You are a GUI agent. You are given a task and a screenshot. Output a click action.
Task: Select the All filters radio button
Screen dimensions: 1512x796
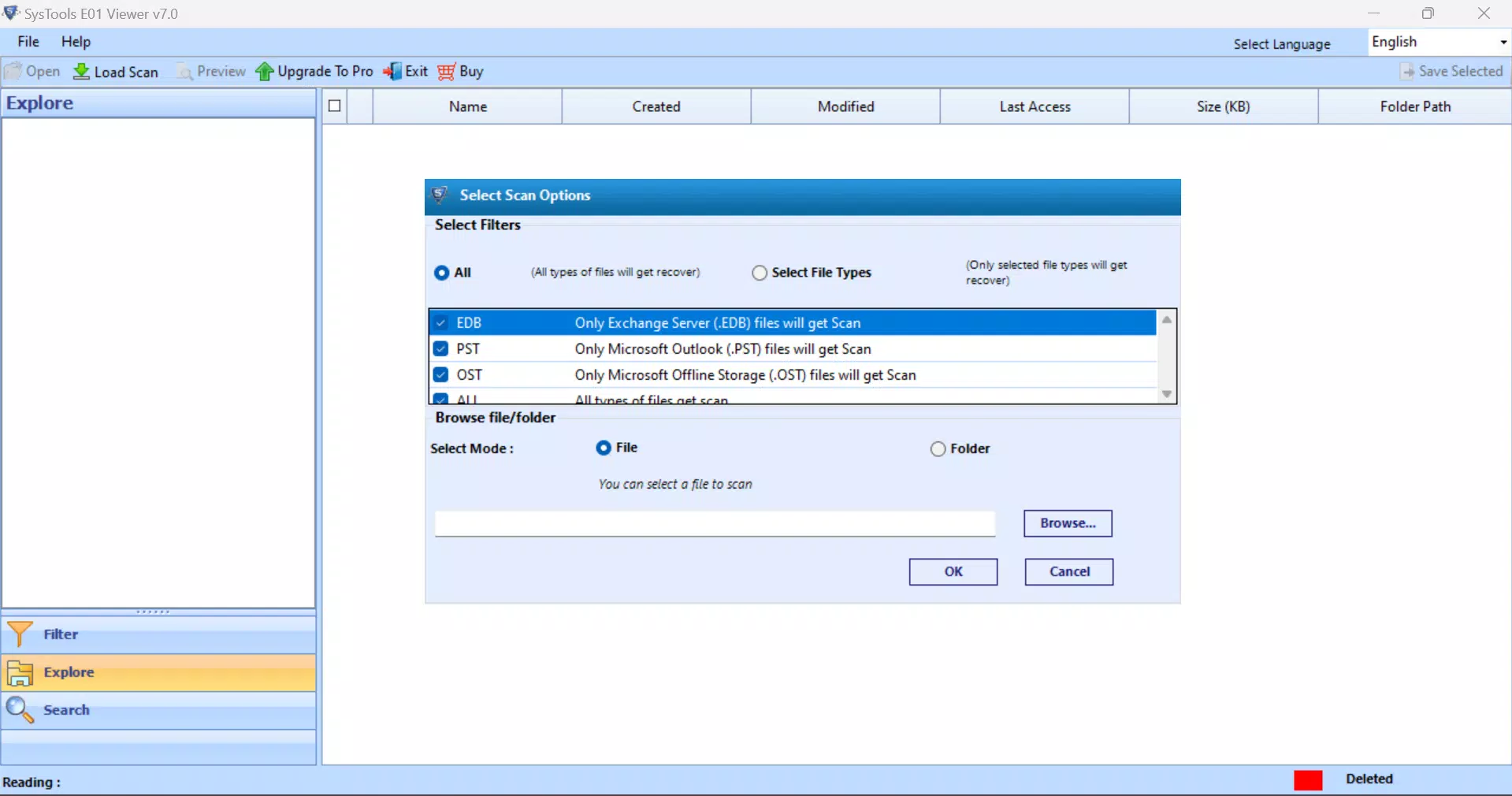click(x=441, y=273)
